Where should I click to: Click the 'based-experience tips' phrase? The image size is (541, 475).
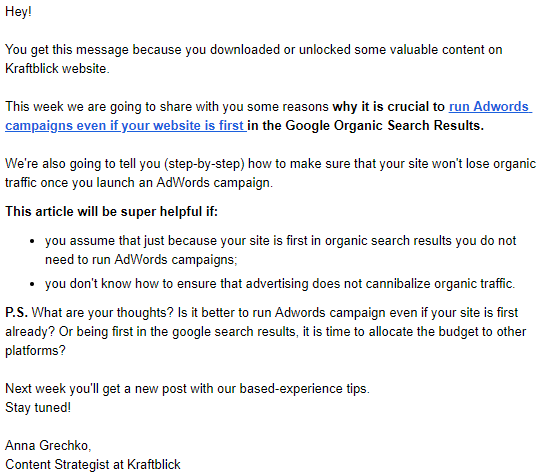pyautogui.click(x=303, y=389)
